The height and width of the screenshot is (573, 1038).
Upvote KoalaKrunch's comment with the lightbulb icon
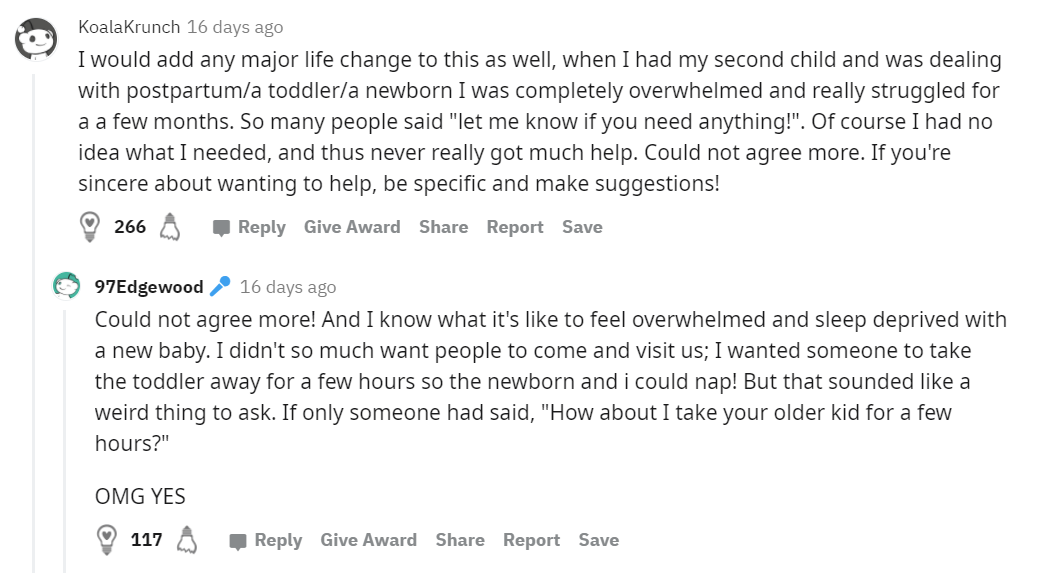(89, 227)
